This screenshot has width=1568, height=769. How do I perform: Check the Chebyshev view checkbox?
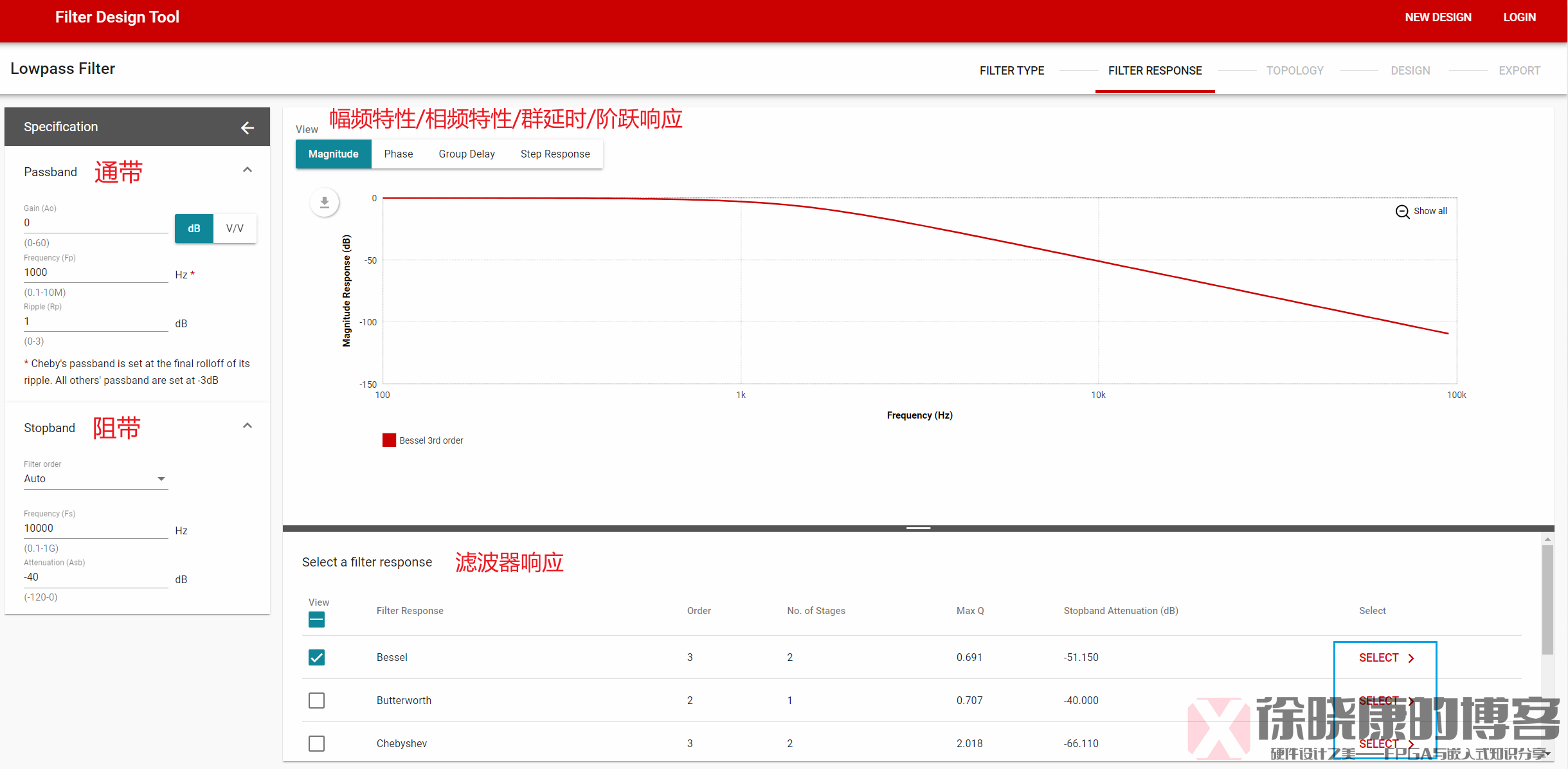coord(316,743)
